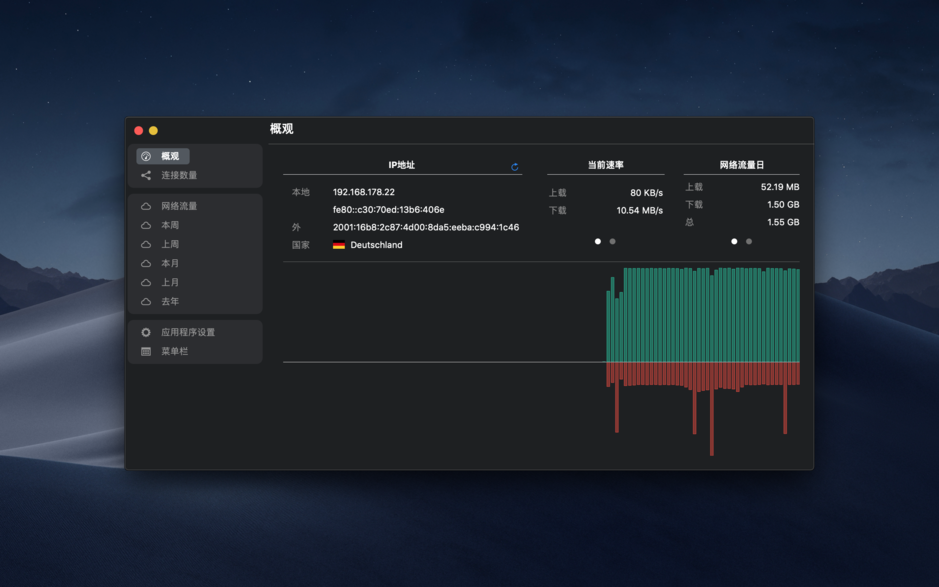Screen dimensions: 939x587
Task: Select the 概观 overview gauge icon in sidebar
Action: pos(143,156)
